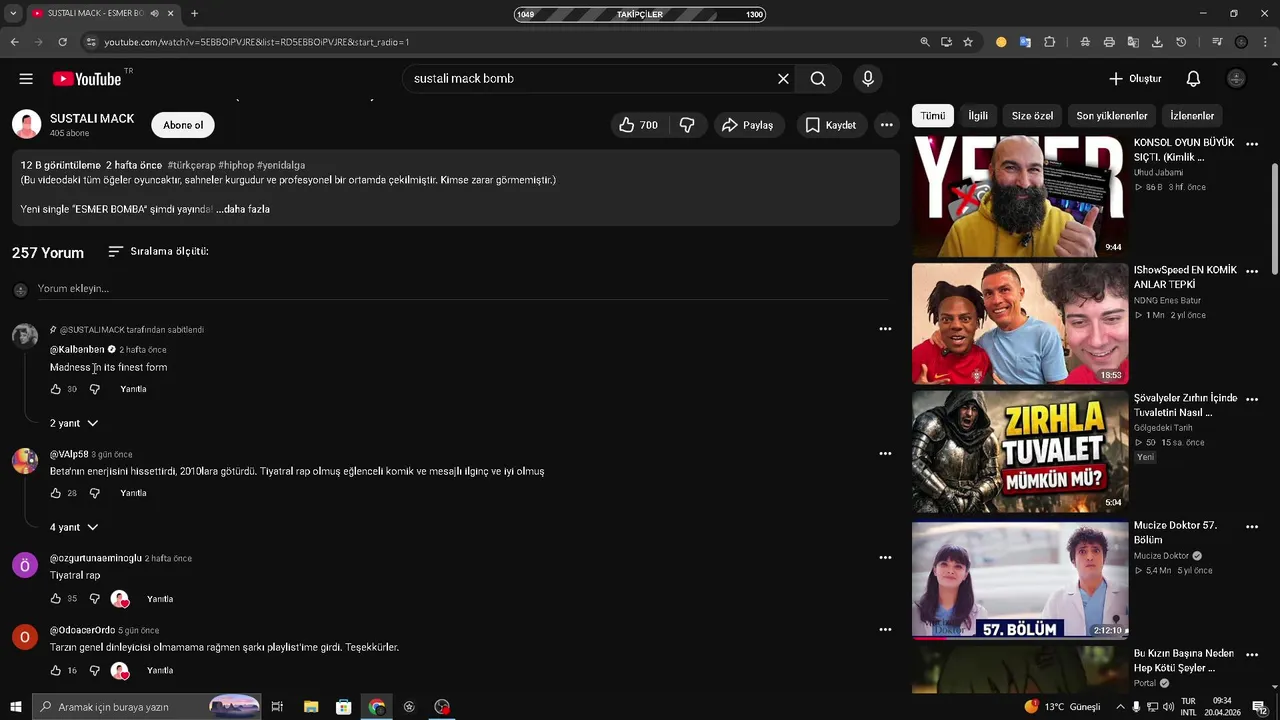Image resolution: width=1280 pixels, height=720 pixels.
Task: Reload the page in Chrome
Action: coord(62,42)
